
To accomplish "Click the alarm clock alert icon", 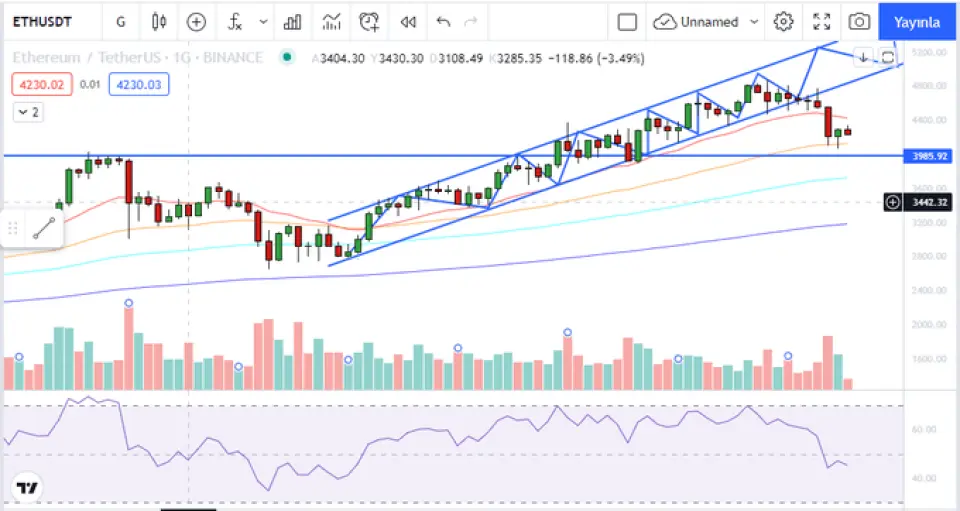I will (x=370, y=21).
